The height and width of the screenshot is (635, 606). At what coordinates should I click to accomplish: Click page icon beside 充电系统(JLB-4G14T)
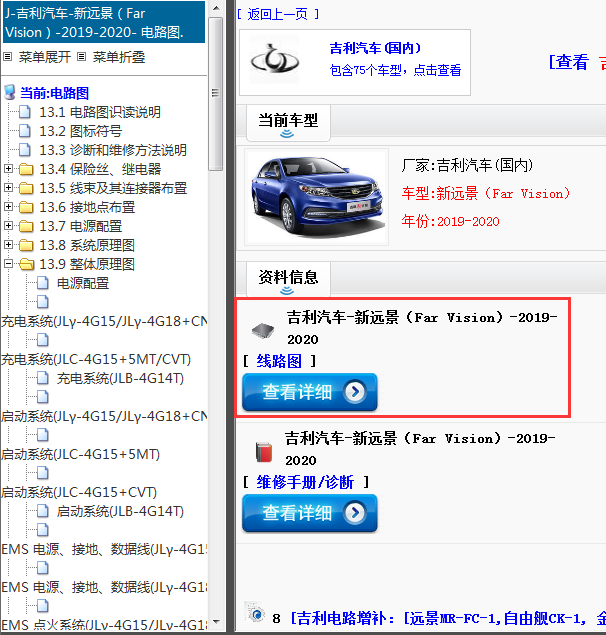tap(43, 378)
